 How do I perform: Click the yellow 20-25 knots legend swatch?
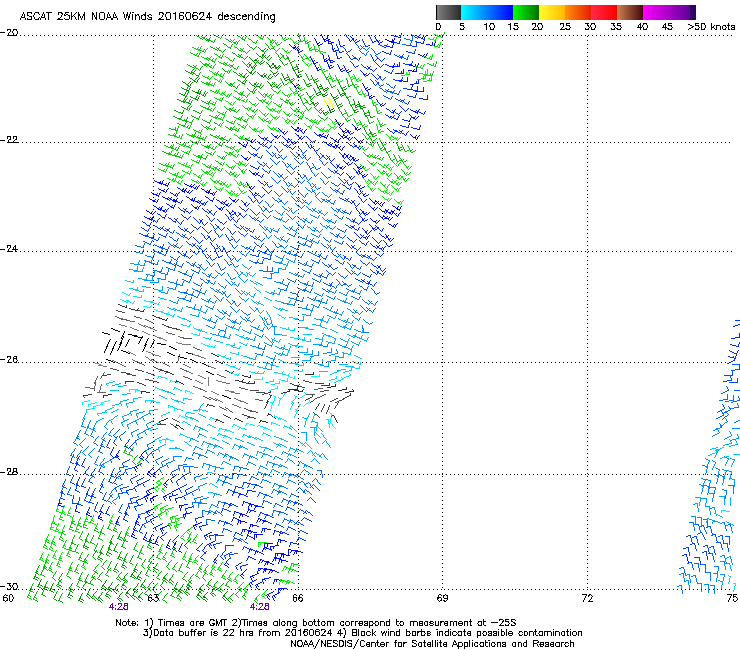[x=552, y=12]
